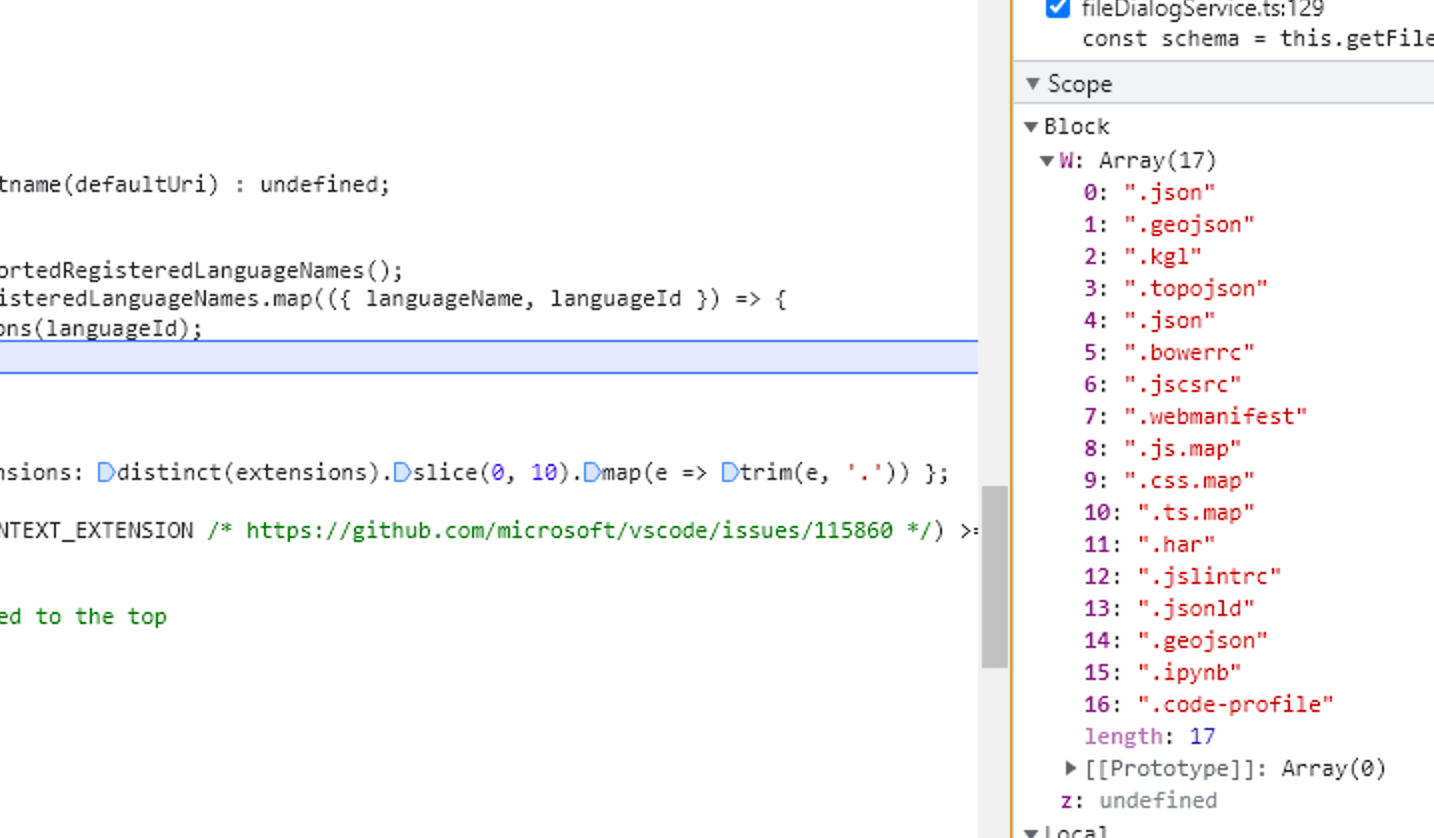
Task: Collapse the Block scope entry
Action: (1031, 127)
